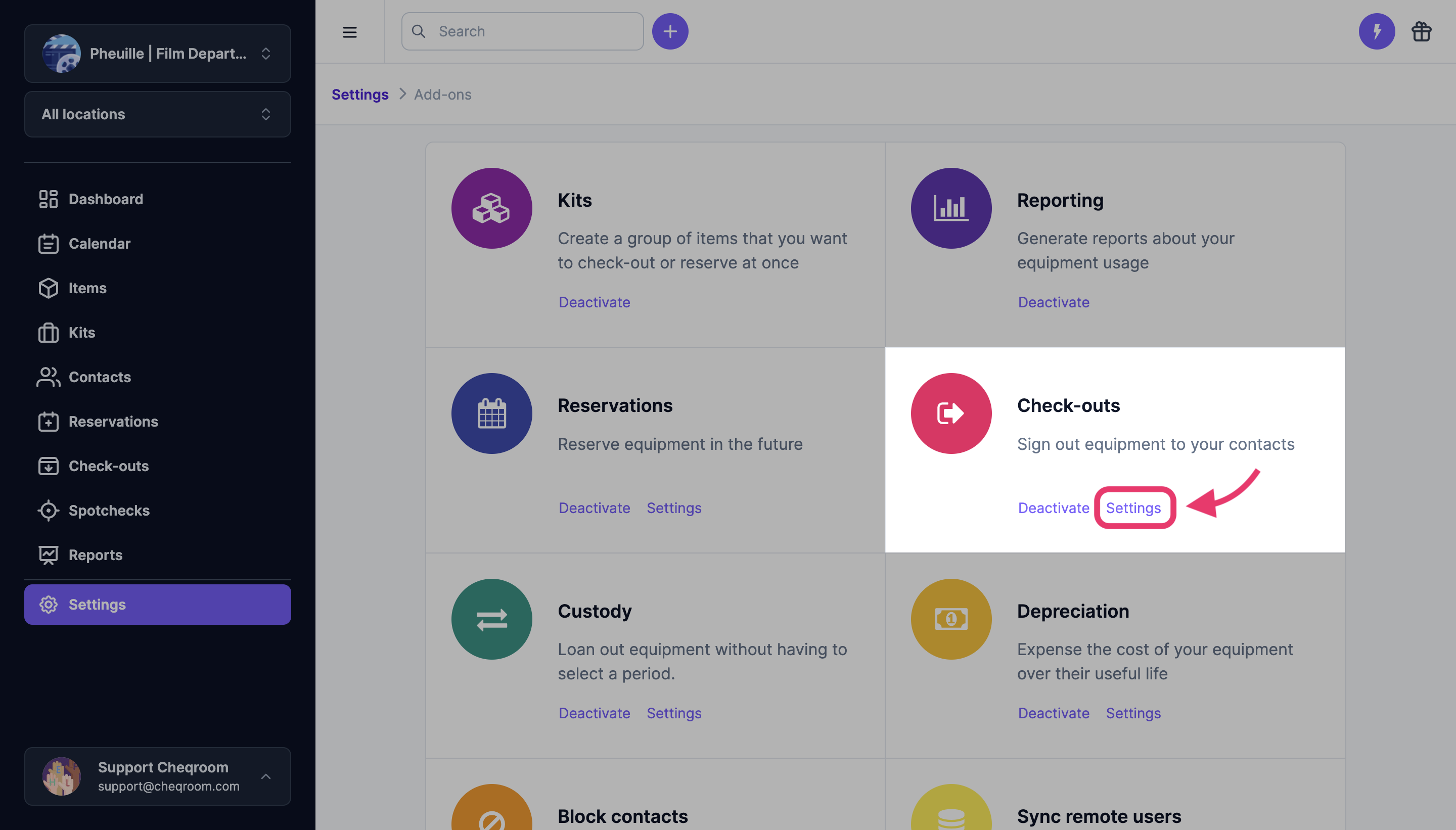The image size is (1456, 830).
Task: Click the Block contacts orange icon
Action: (x=491, y=807)
